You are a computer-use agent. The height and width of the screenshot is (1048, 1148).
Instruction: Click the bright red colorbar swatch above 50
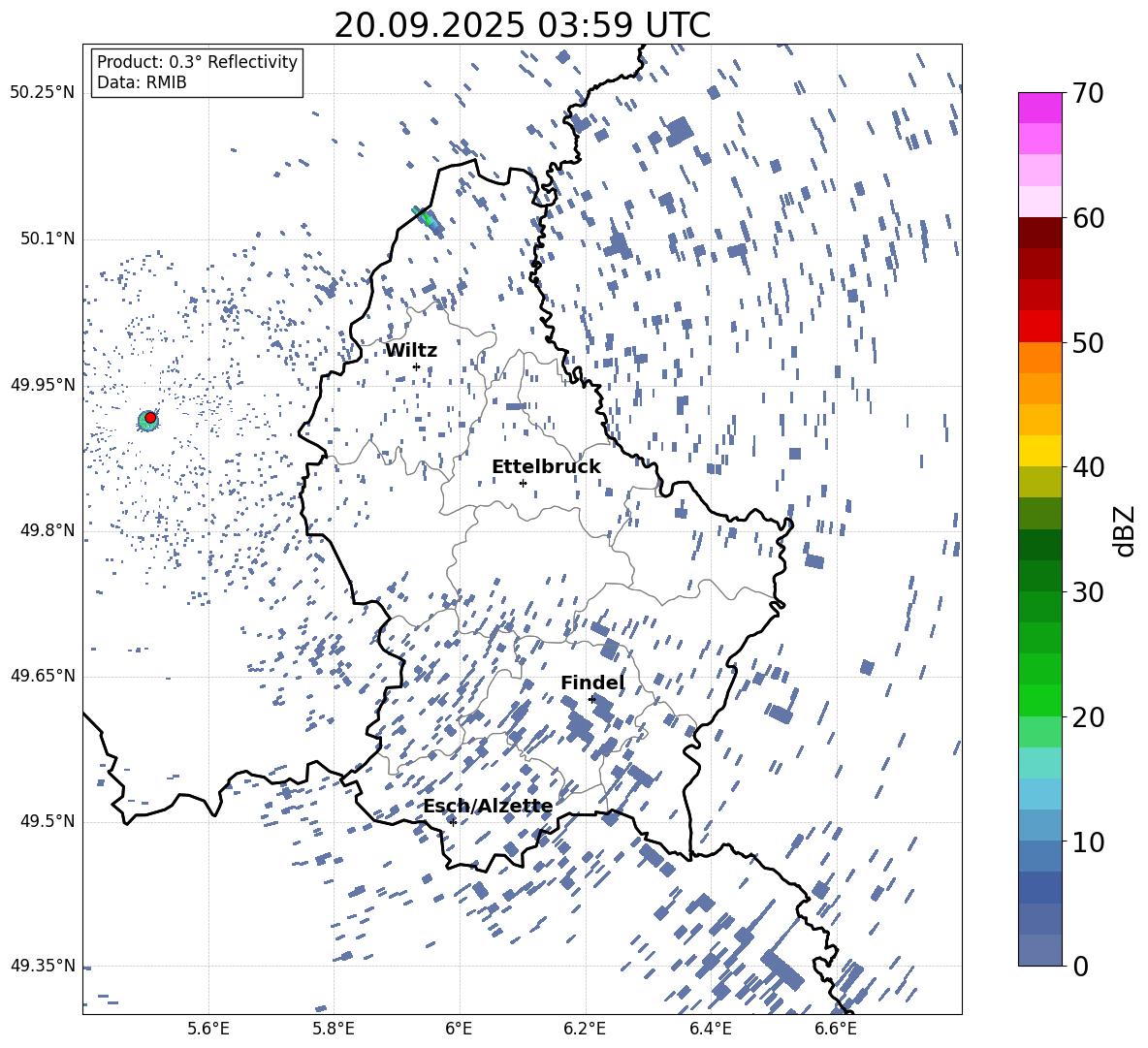click(x=1039, y=327)
